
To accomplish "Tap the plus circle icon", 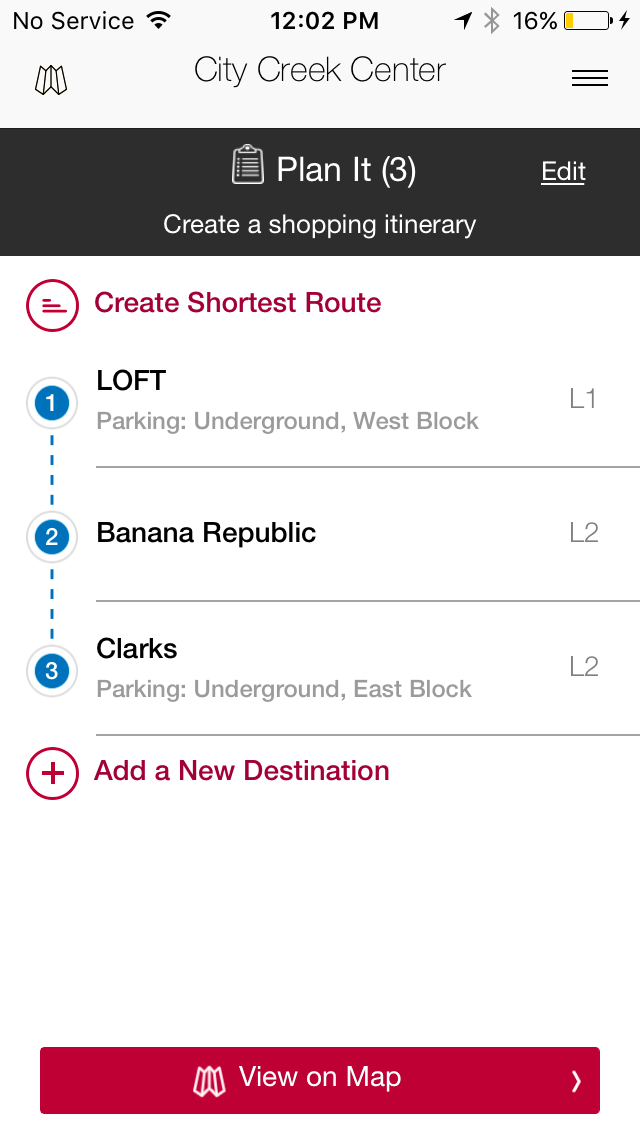I will [52, 773].
